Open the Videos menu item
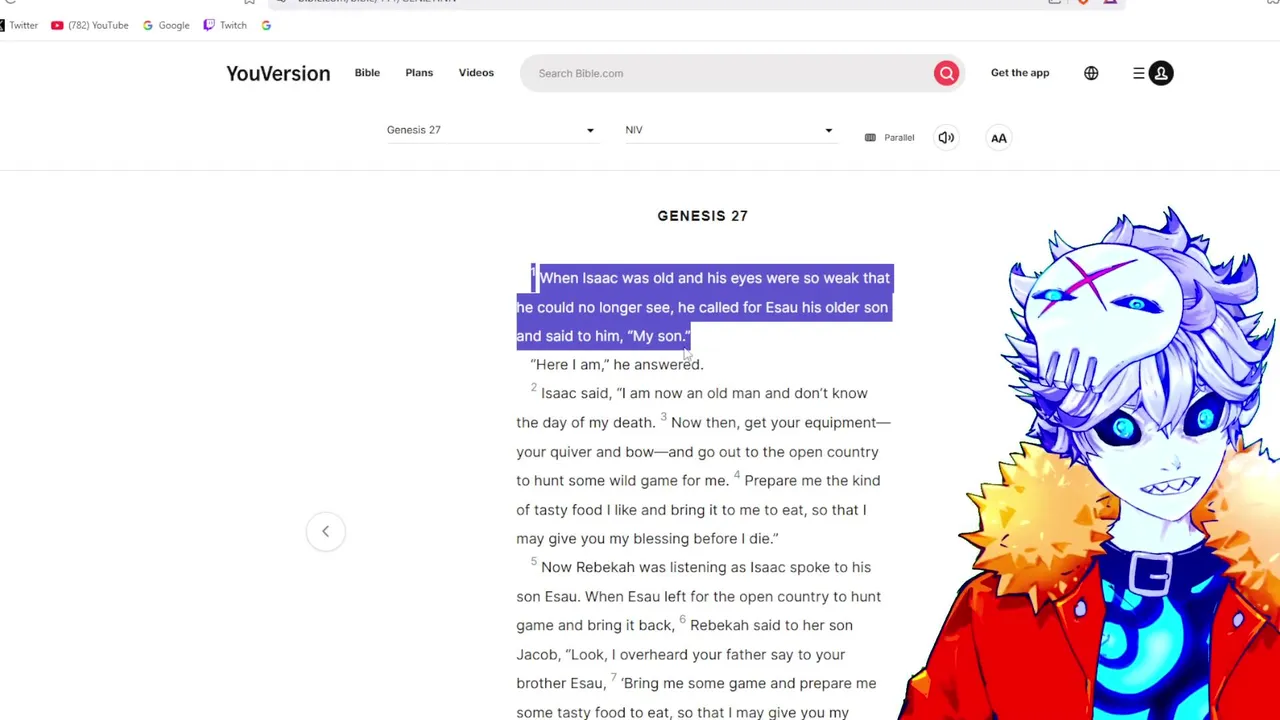Viewport: 1280px width, 720px height. (x=476, y=73)
